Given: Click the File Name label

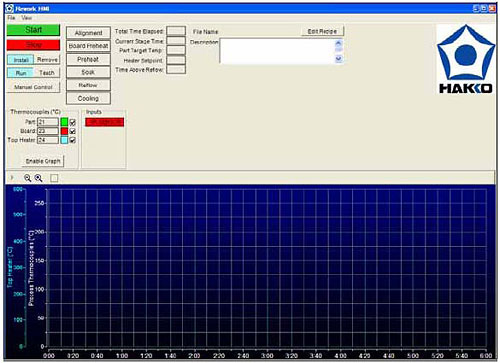Looking at the screenshot, I should 205,32.
